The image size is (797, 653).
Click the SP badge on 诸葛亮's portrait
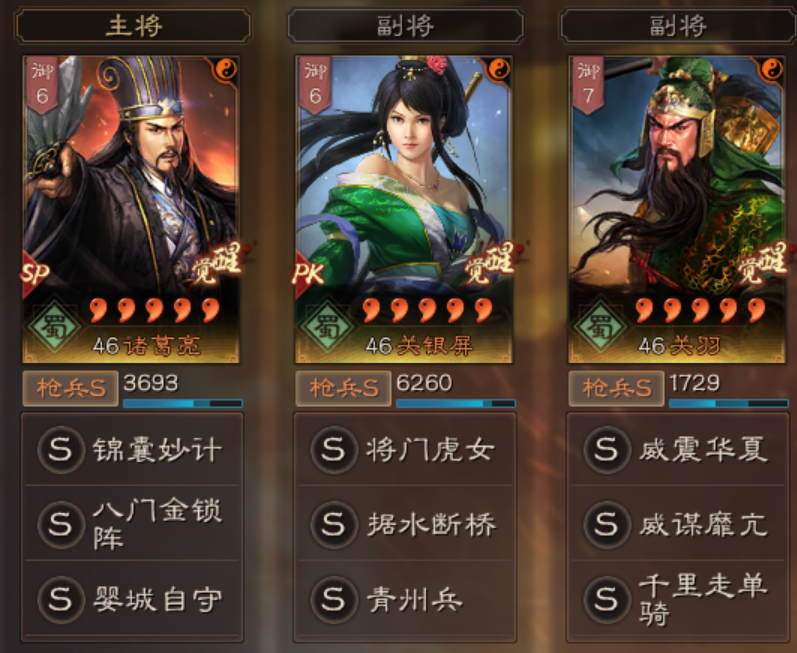coord(35,274)
